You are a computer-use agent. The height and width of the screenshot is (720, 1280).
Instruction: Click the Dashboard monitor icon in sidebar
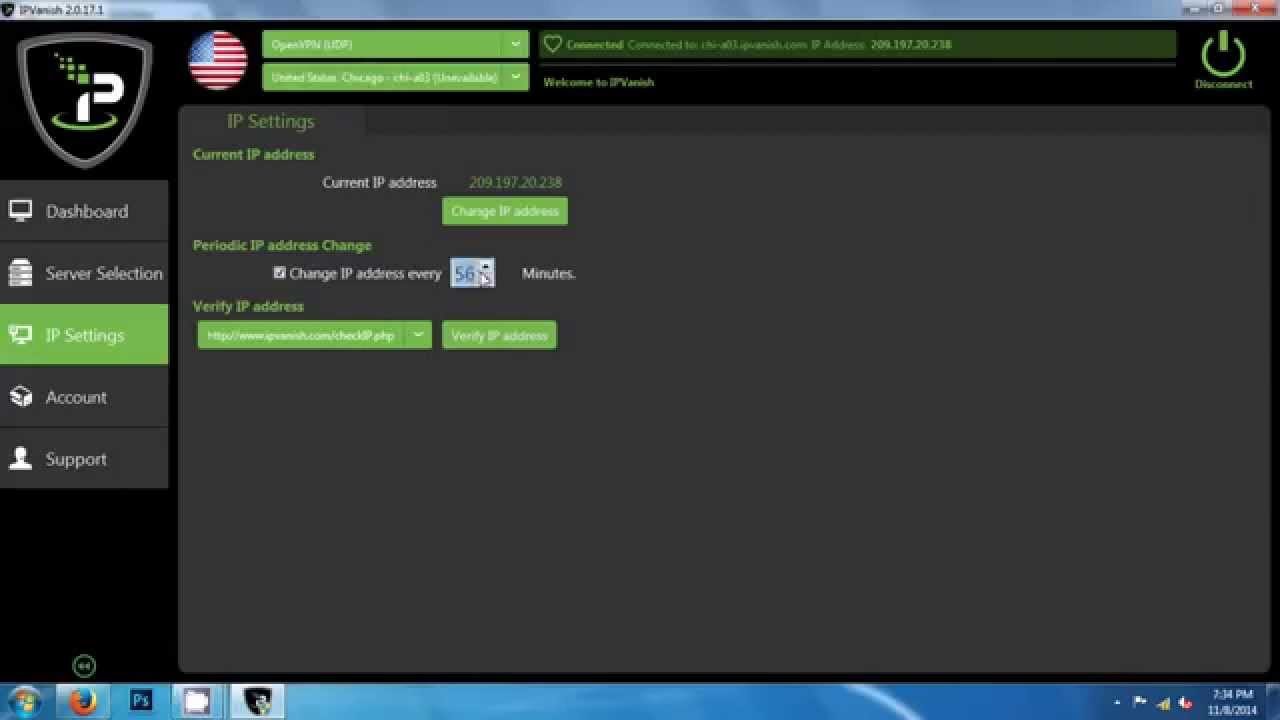(x=21, y=211)
